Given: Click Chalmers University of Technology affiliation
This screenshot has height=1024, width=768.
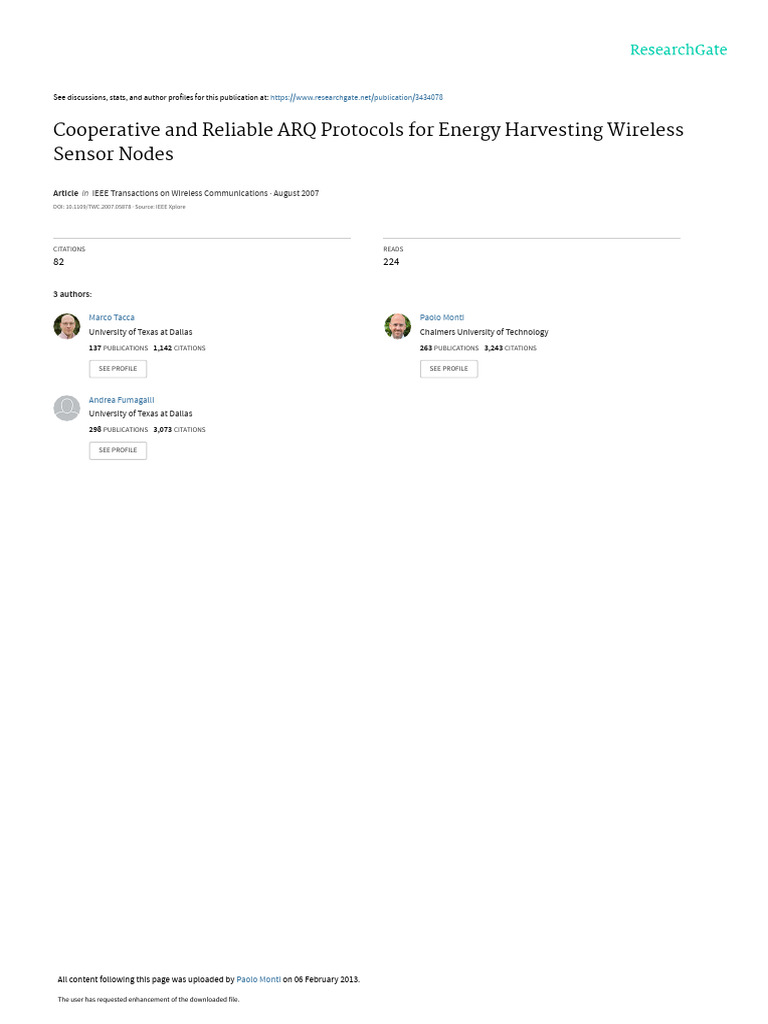Looking at the screenshot, I should [484, 332].
